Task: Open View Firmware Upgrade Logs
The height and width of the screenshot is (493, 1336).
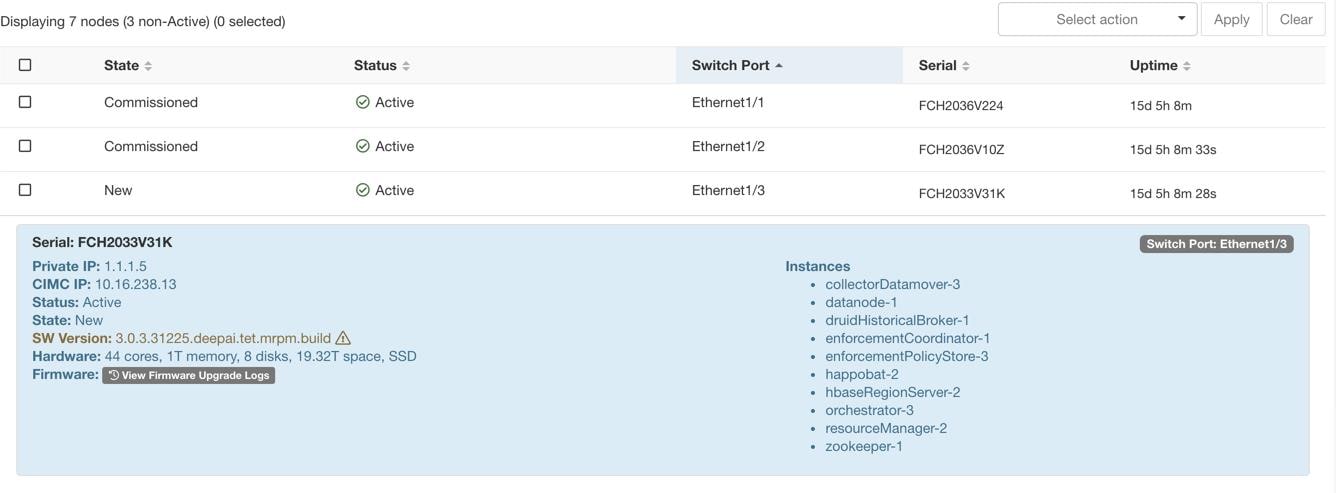Action: [x=188, y=375]
